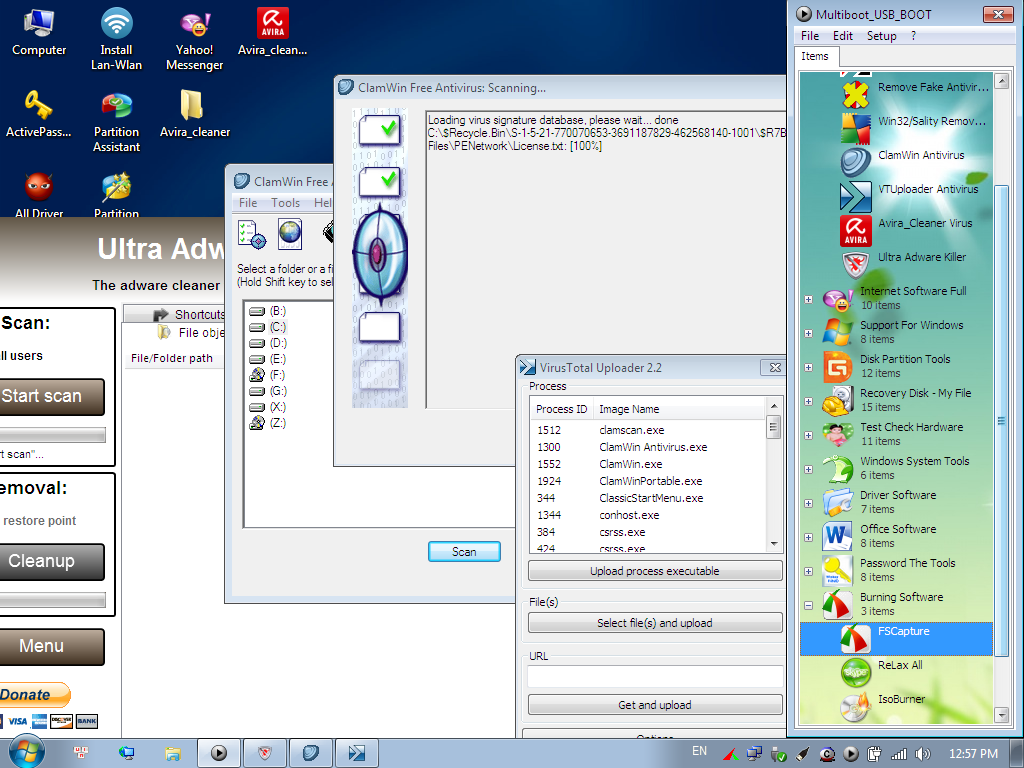Click ClamWin preferences checklist toolbar icon
The image size is (1024, 768).
pyautogui.click(x=251, y=234)
